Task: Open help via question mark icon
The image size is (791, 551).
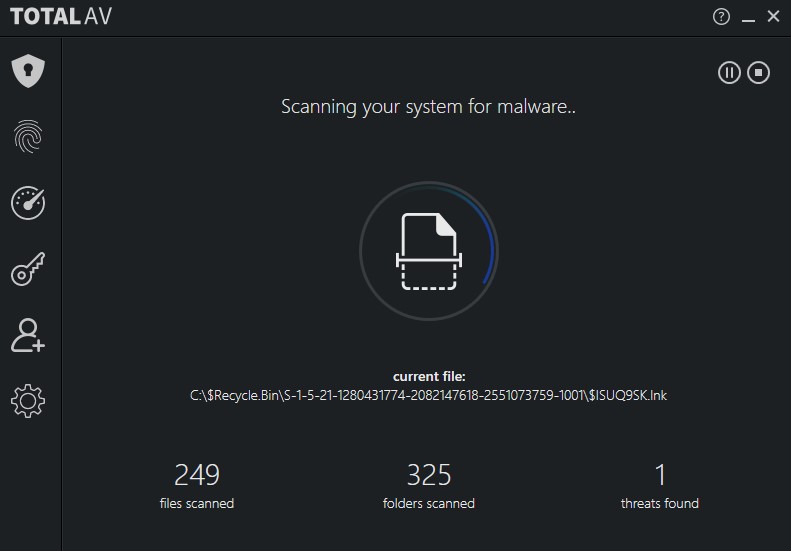Action: [x=721, y=17]
